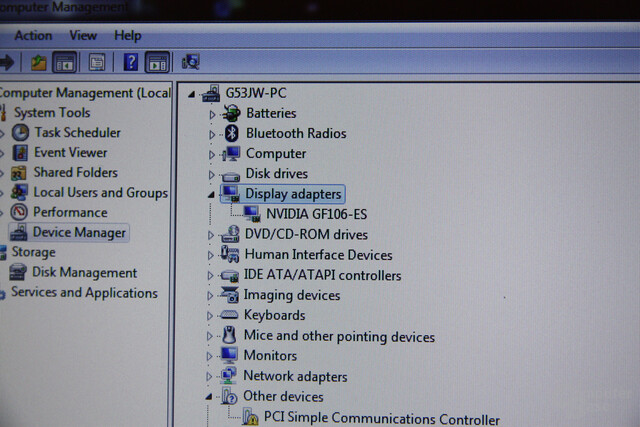The width and height of the screenshot is (640, 427).
Task: Open the Action menu
Action: [x=33, y=36]
